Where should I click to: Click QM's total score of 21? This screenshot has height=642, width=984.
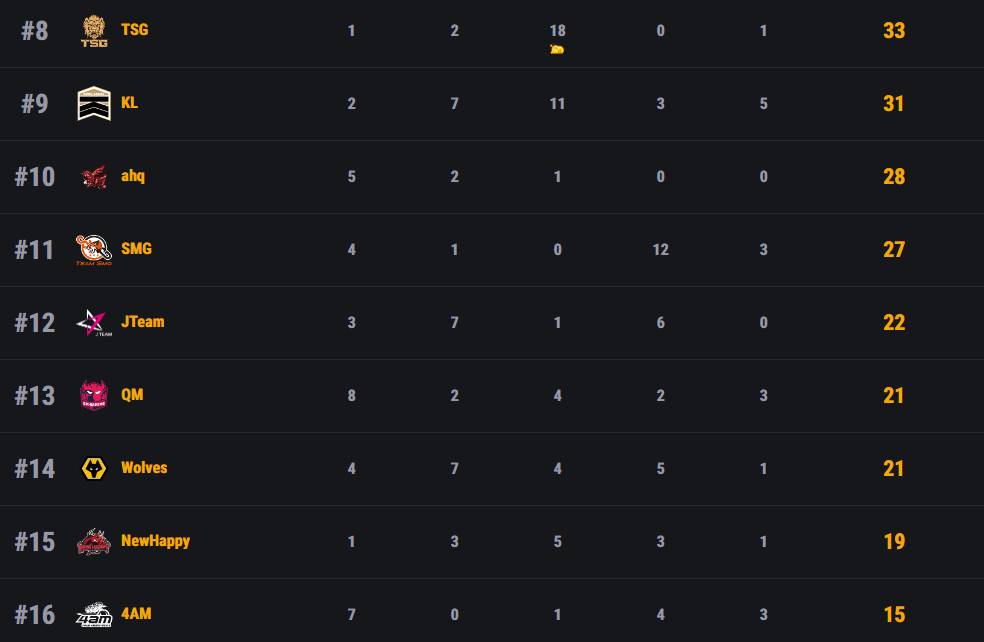(893, 395)
